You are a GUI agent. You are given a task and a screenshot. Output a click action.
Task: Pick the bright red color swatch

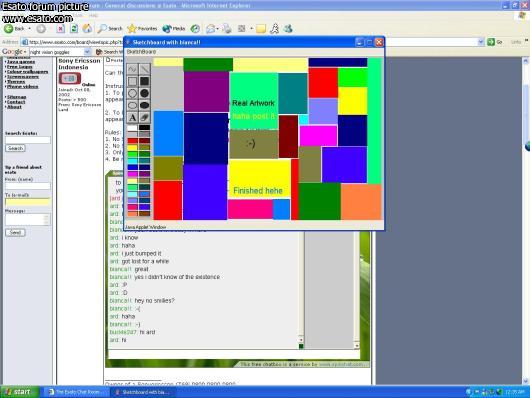coord(132,141)
